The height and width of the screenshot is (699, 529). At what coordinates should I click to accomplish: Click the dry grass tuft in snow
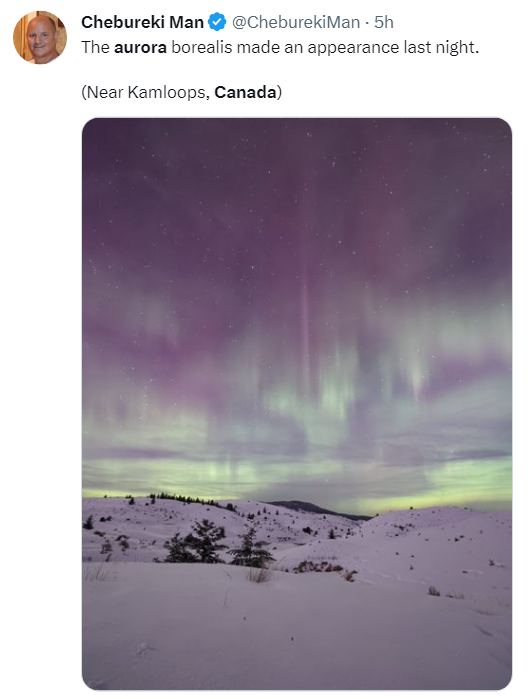click(258, 574)
